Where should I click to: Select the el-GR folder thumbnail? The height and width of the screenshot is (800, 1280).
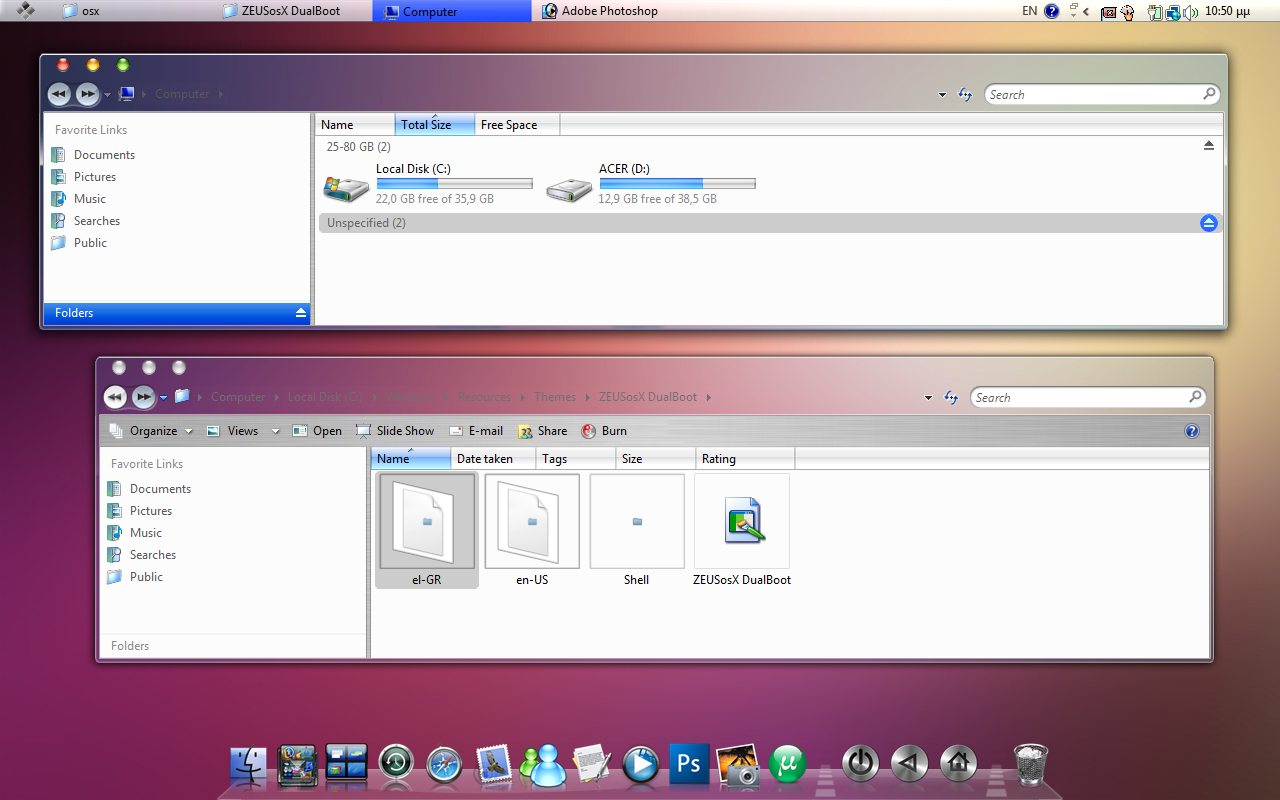click(x=427, y=522)
